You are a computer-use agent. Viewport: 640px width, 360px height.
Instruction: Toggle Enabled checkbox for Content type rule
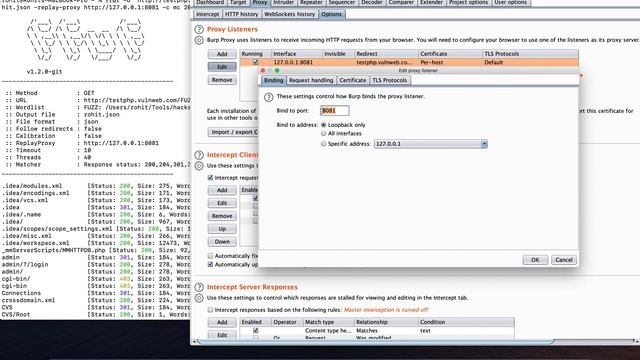click(x=256, y=331)
